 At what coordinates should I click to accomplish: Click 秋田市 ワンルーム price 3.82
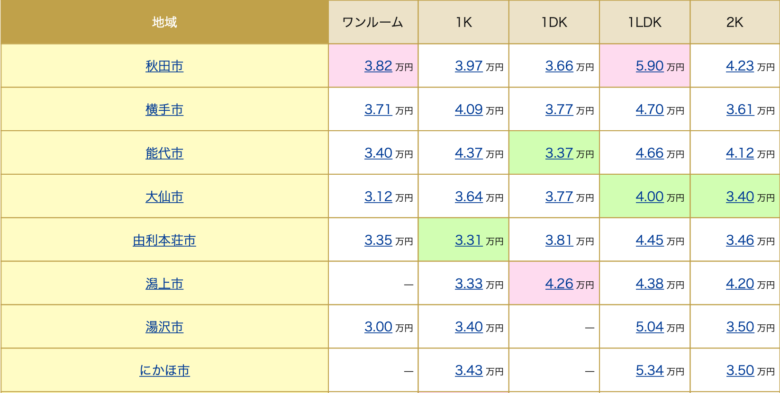click(x=378, y=66)
